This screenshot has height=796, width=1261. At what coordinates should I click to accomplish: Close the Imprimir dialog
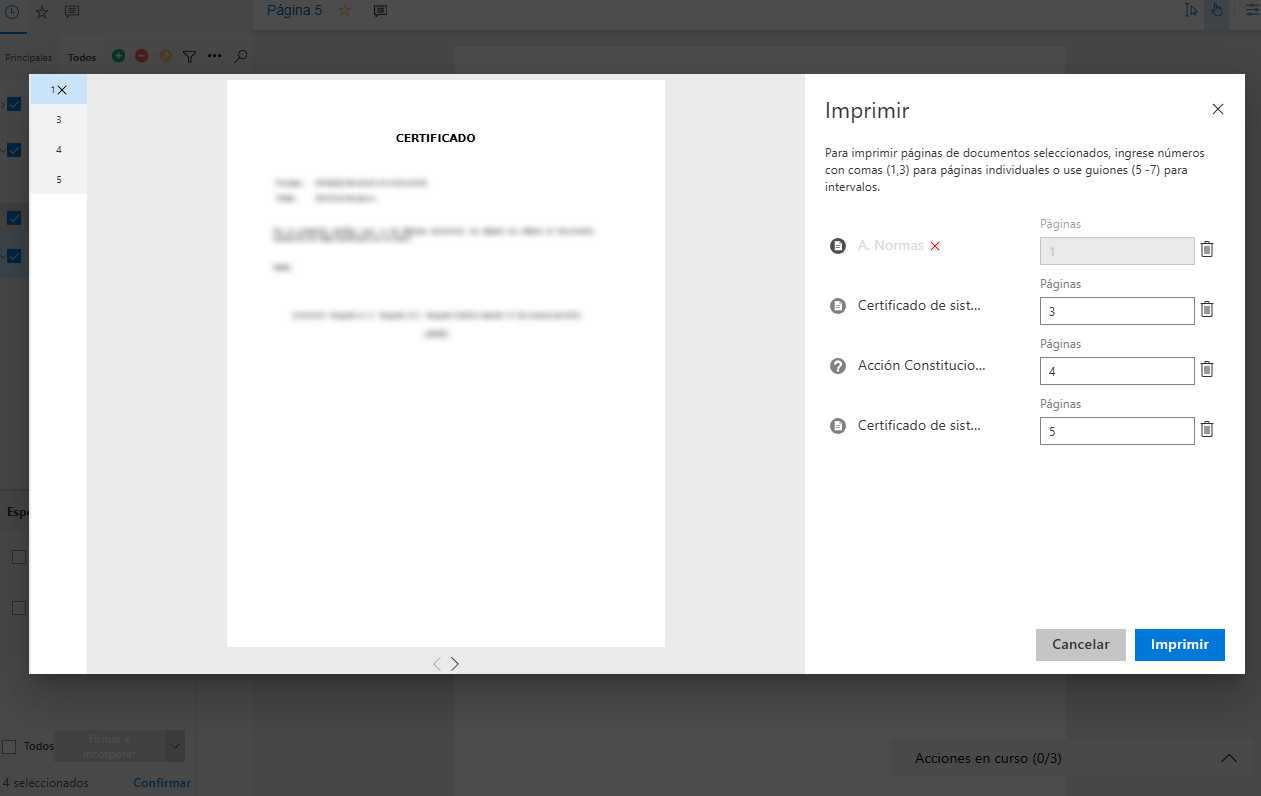[x=1217, y=110]
